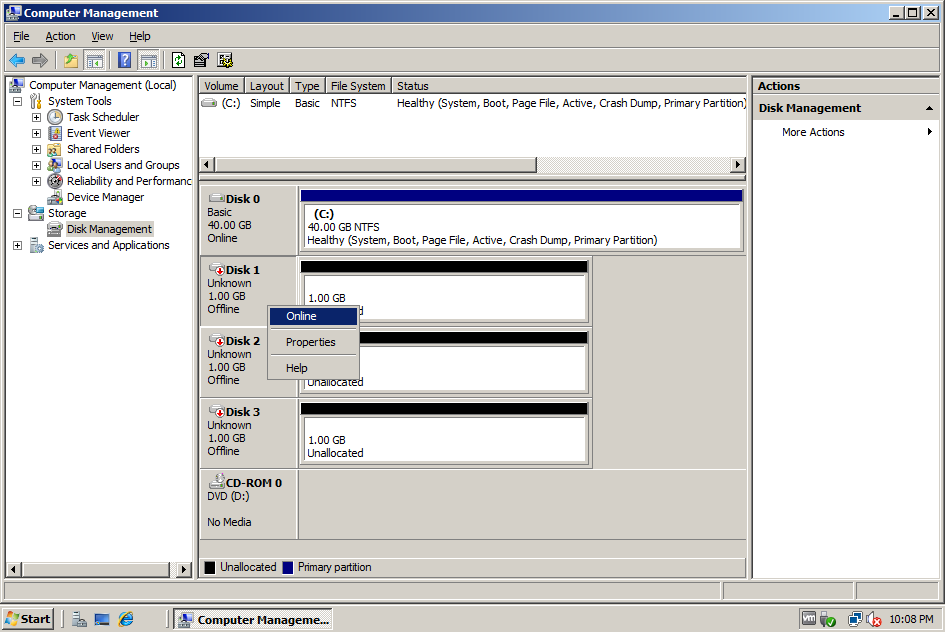Screen dimensions: 945x632
Task: Click the black Unallocated legend swatch
Action: 210,568
